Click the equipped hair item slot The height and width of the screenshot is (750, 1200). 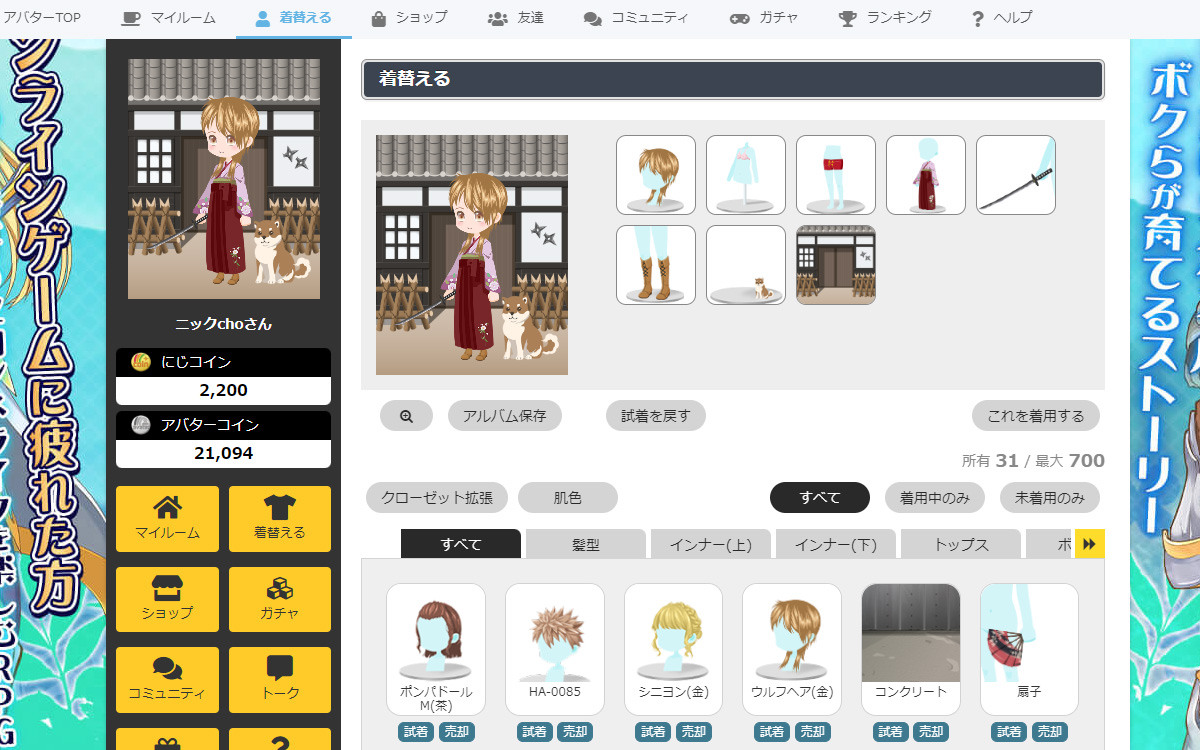tap(656, 175)
